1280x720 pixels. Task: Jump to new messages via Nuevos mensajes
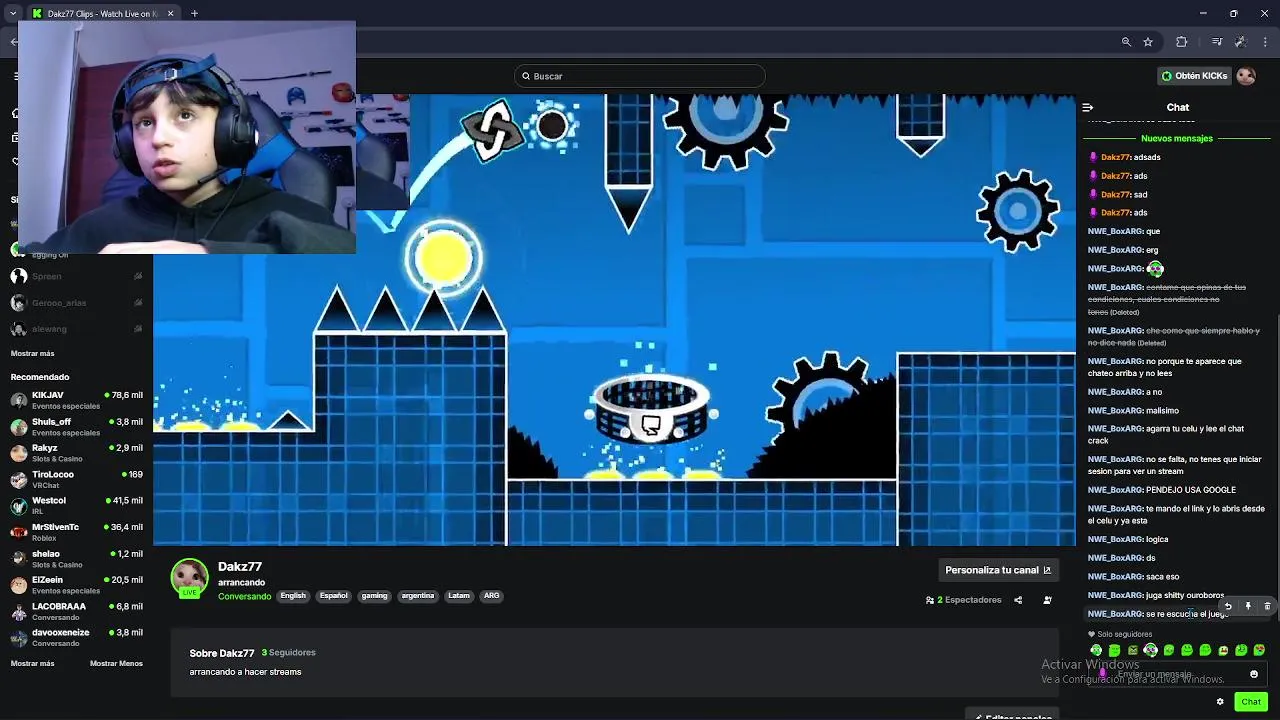click(1177, 138)
